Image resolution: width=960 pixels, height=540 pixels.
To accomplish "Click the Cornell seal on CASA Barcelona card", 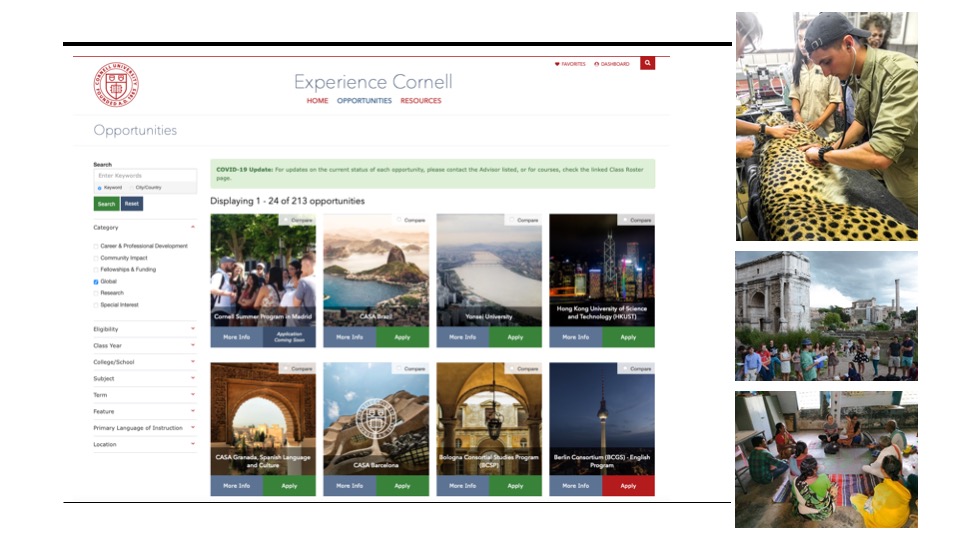I will pos(376,415).
